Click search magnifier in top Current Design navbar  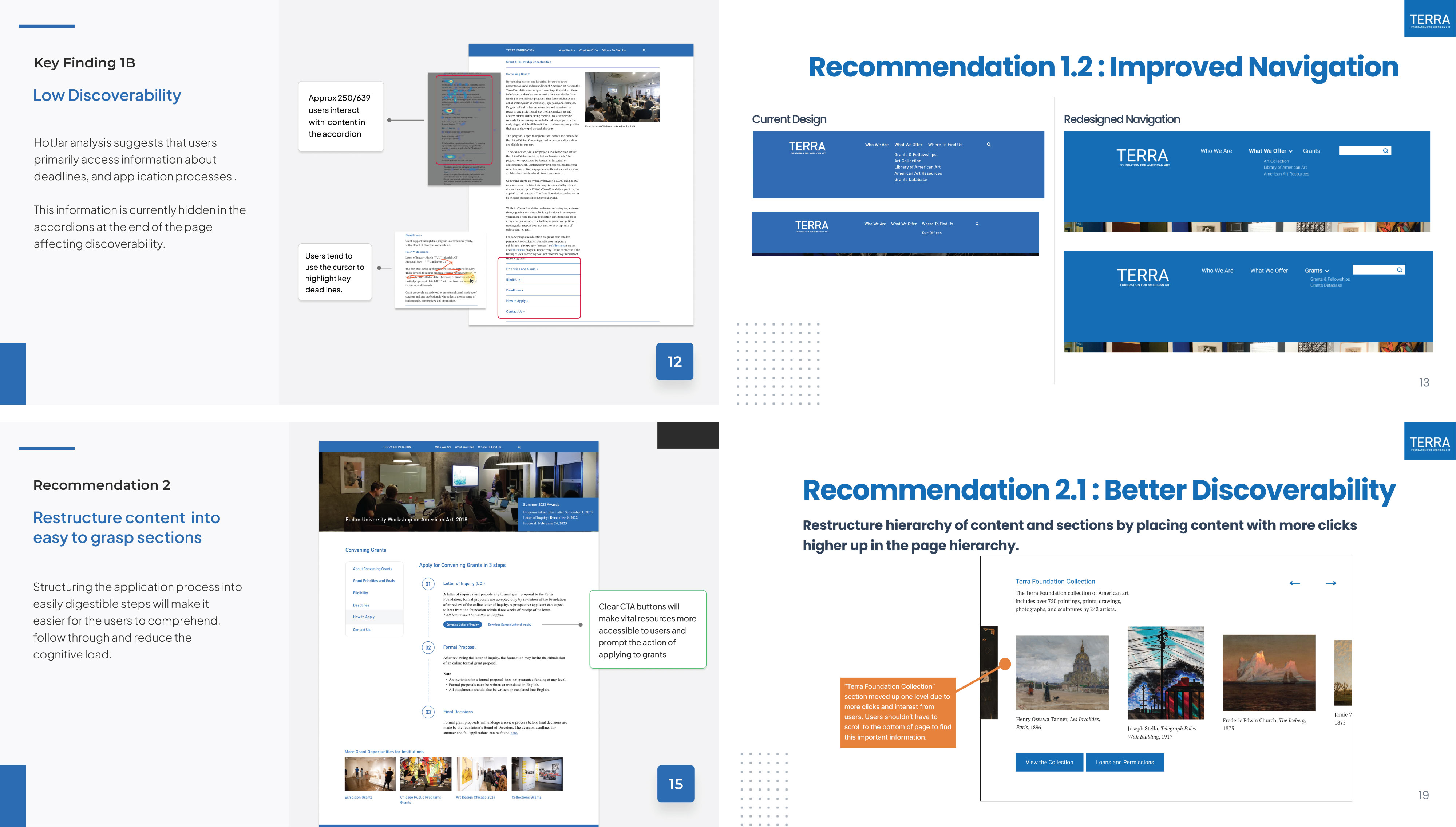click(x=989, y=144)
